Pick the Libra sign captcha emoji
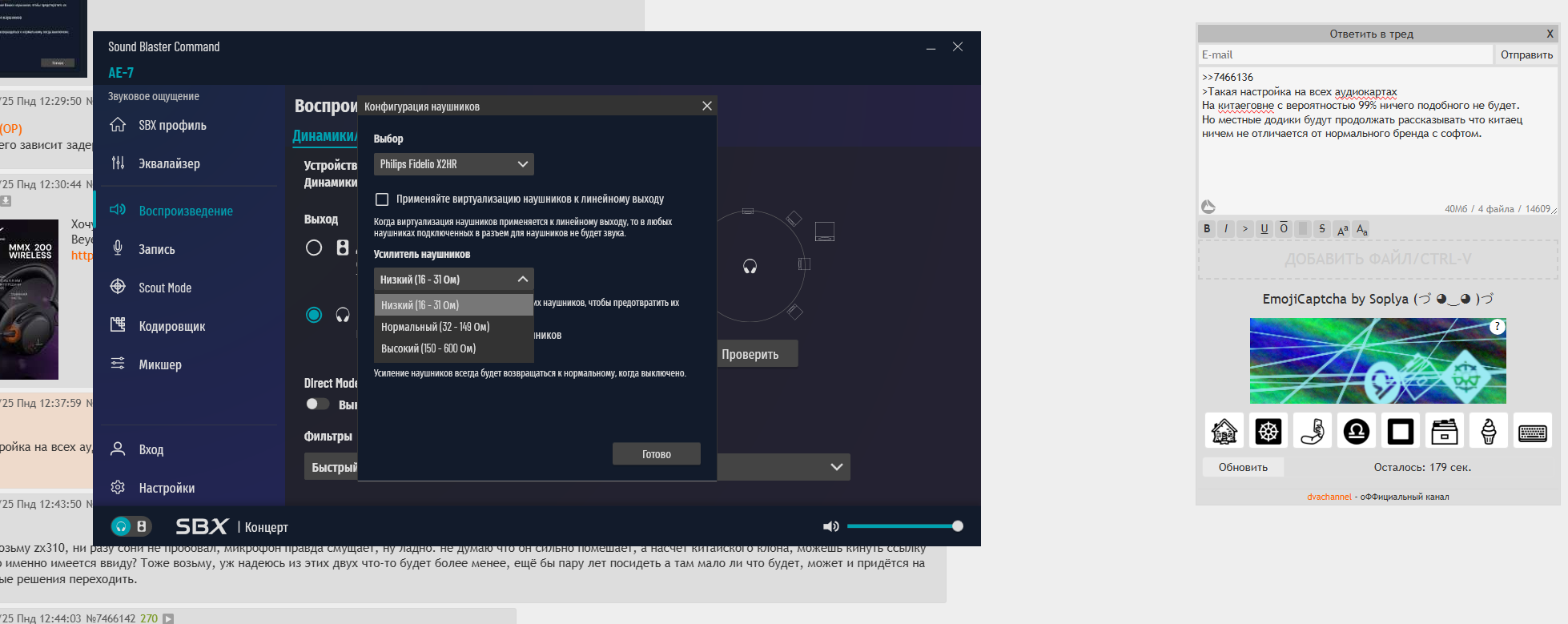Image resolution: width=1568 pixels, height=624 pixels. tap(1357, 432)
